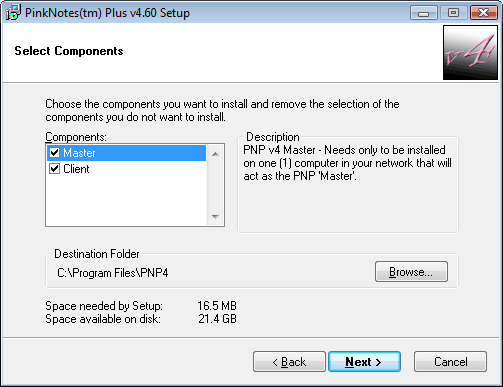Image resolution: width=503 pixels, height=387 pixels.
Task: Select the Client list item label
Action: point(76,169)
